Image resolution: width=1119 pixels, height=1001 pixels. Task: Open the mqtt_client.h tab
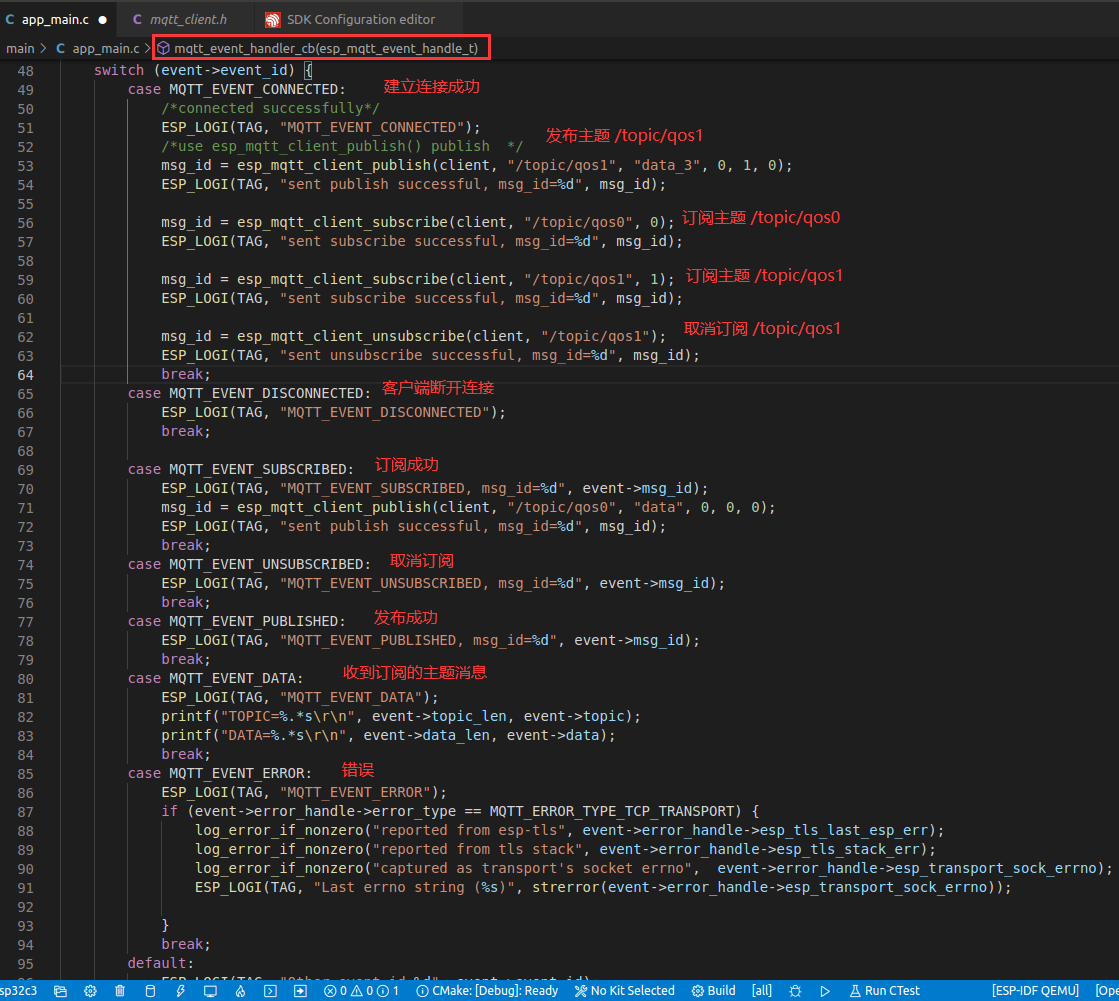(188, 19)
